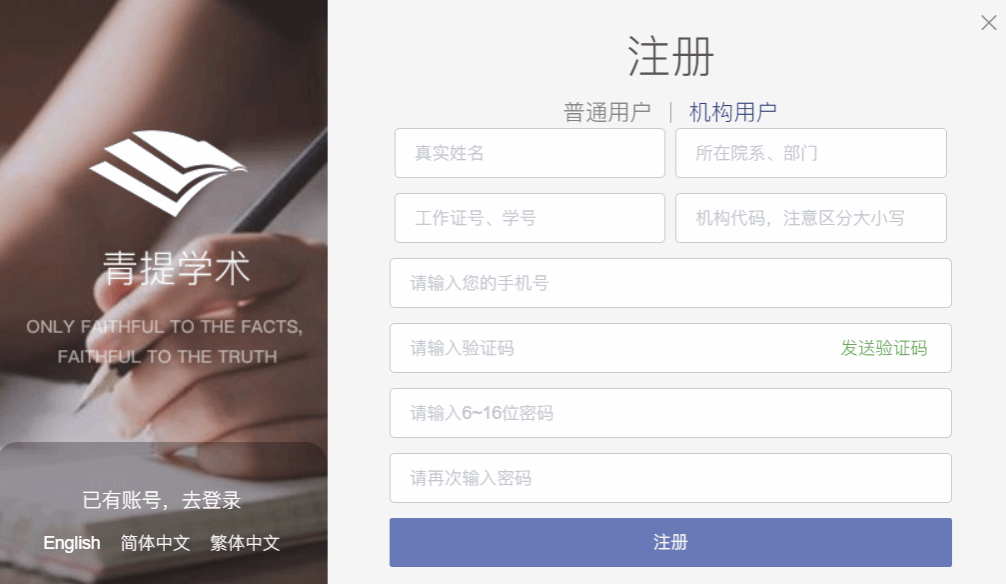Screen dimensions: 1006x584
Task: Select the 请再次输入密码 confirm field
Action: (670, 478)
